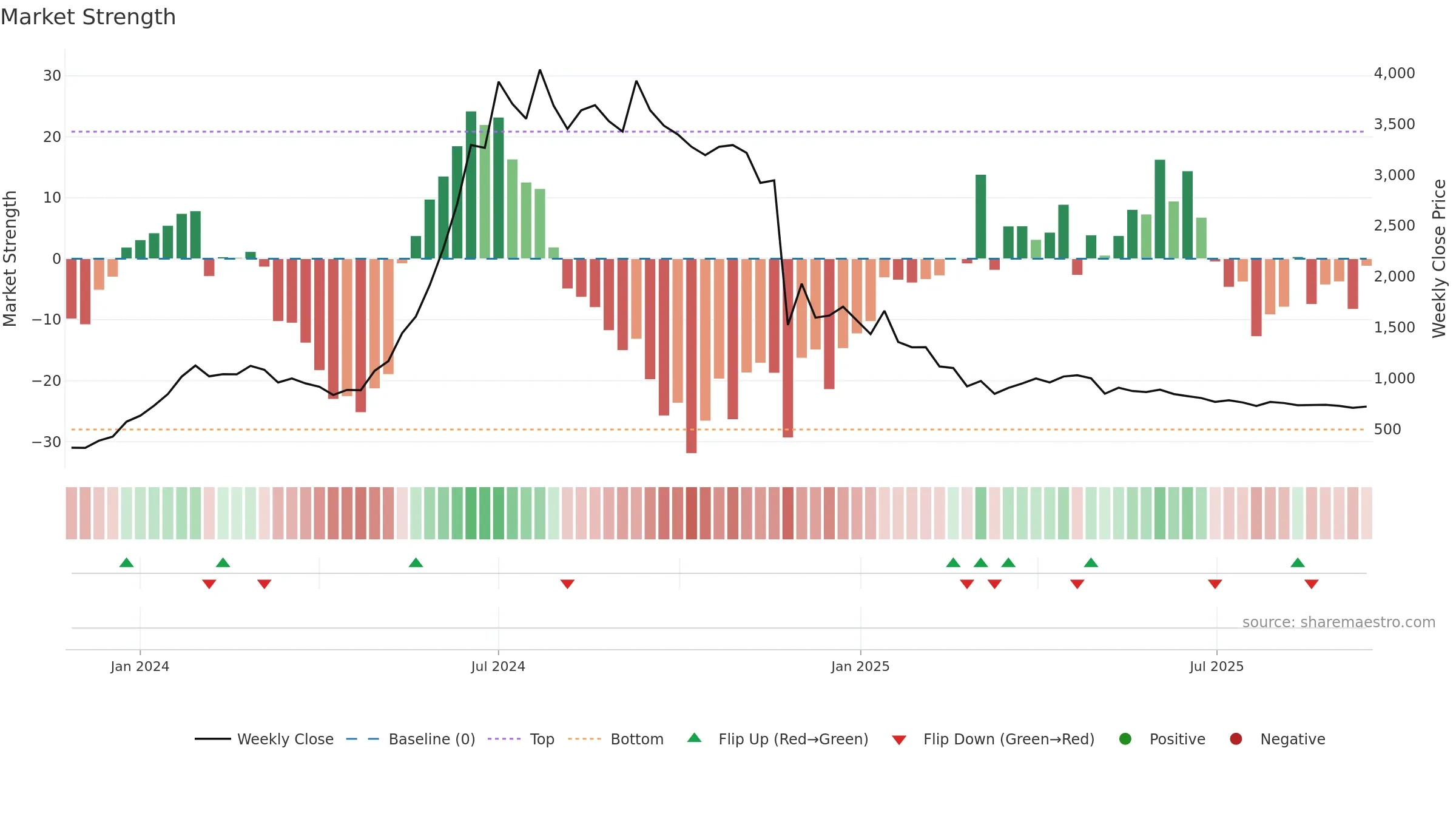This screenshot has height=819, width=1456.
Task: Click the Jul 2024 x-axis label
Action: click(x=498, y=667)
